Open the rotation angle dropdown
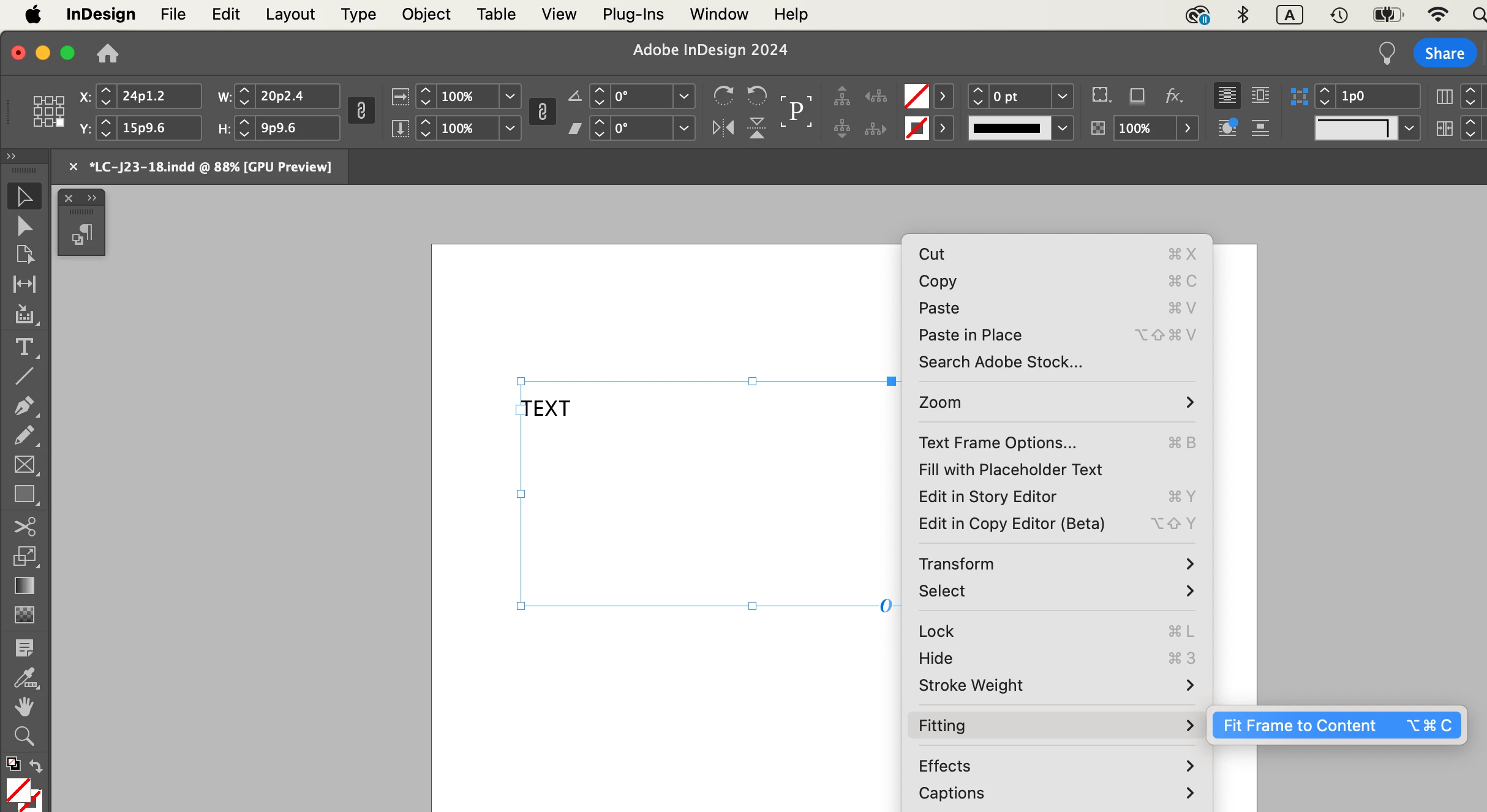Image resolution: width=1487 pixels, height=812 pixels. 684,96
